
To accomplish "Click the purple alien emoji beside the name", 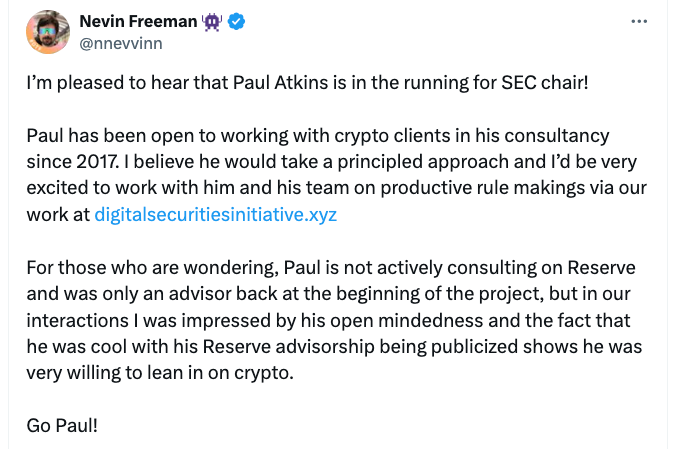I will tap(212, 22).
